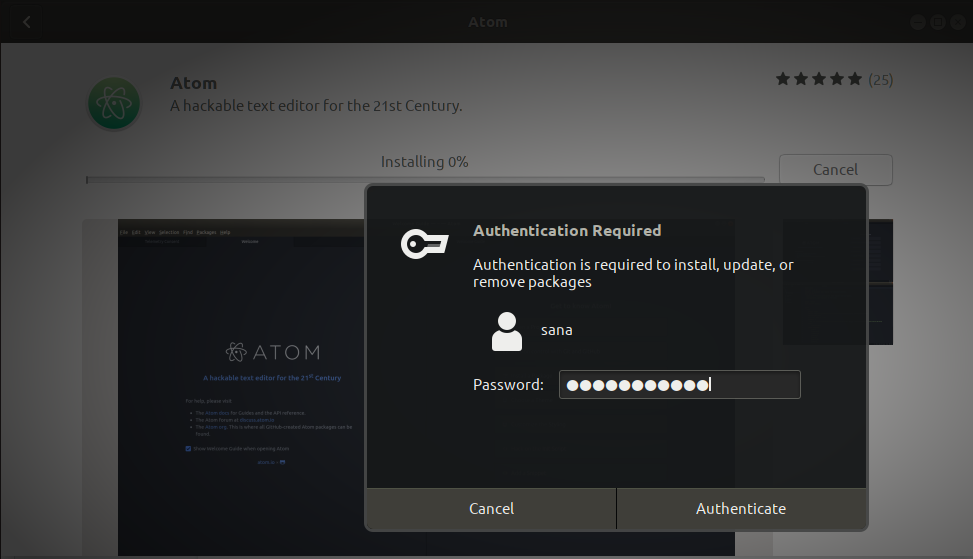Screen dimensions: 973x559
Task: Minimize the Software window
Action: click(918, 22)
